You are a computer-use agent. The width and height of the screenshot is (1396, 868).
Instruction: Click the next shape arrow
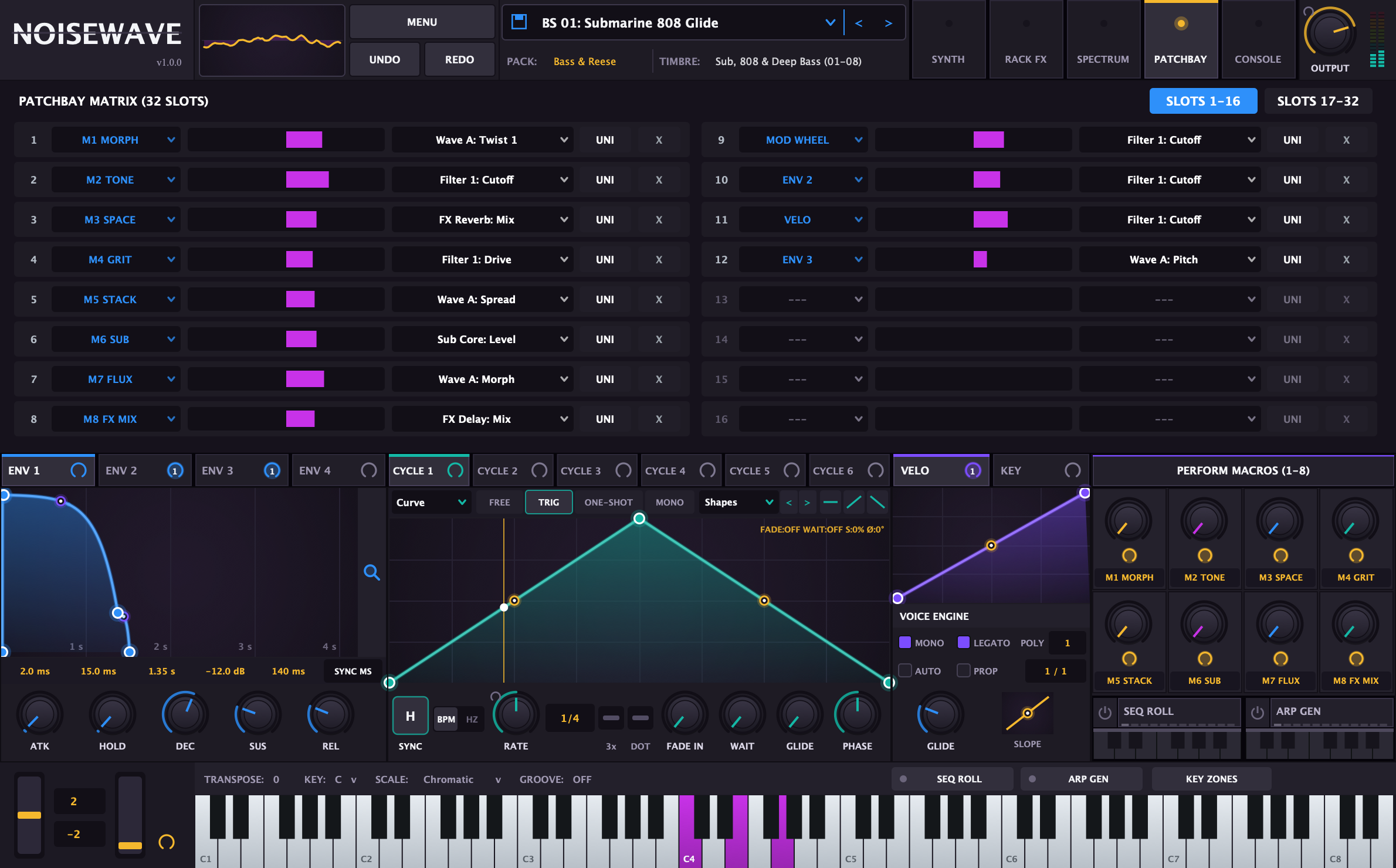[807, 503]
